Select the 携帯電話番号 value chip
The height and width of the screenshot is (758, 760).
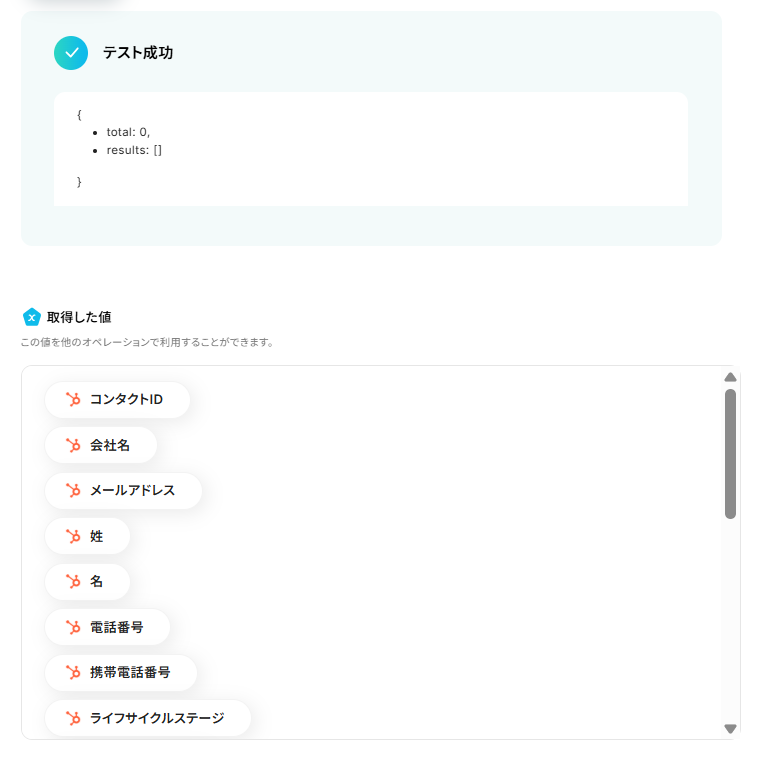click(121, 672)
